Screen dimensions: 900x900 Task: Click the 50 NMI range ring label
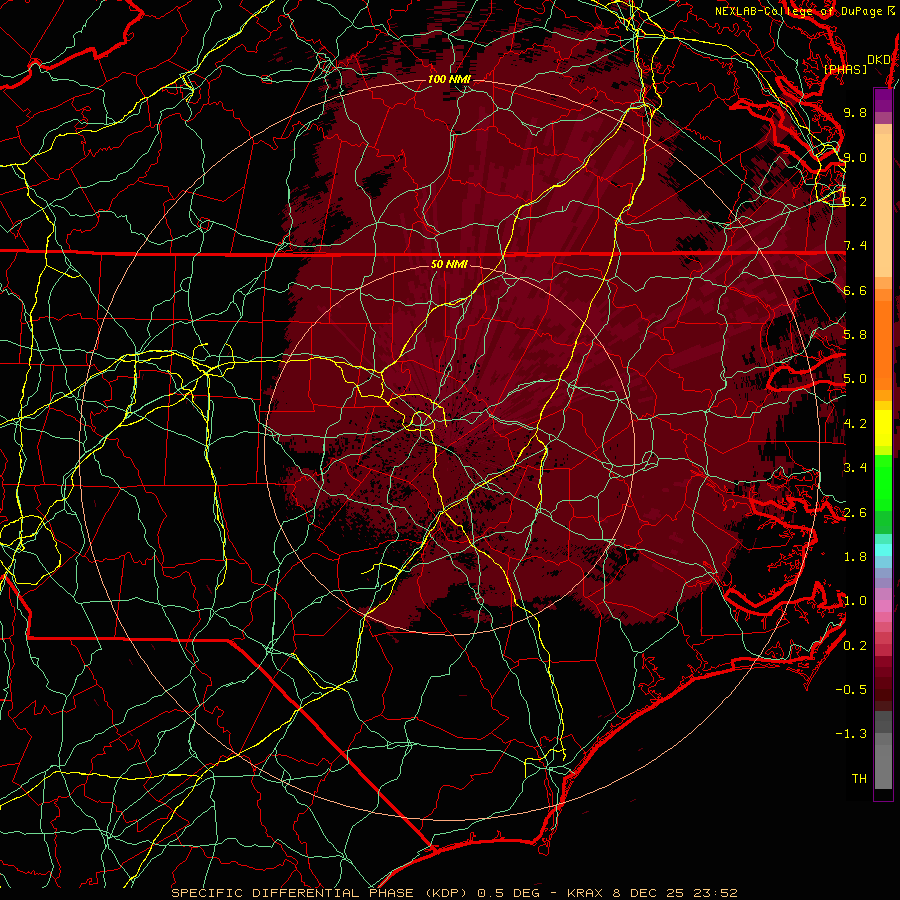449,264
